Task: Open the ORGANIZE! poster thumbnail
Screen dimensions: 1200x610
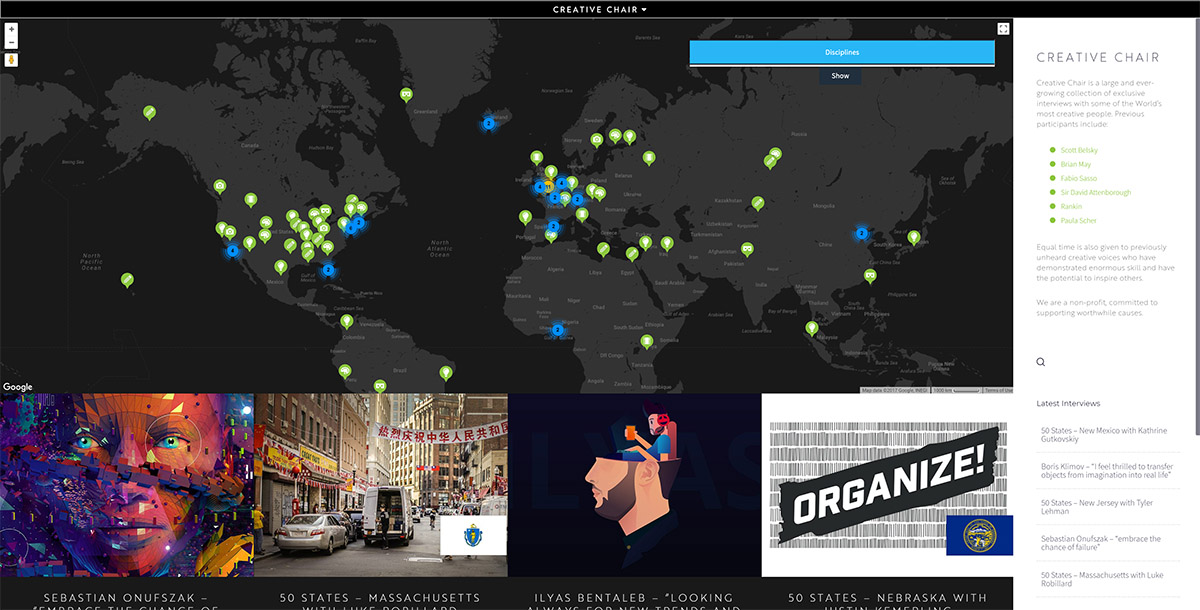Action: 887,485
